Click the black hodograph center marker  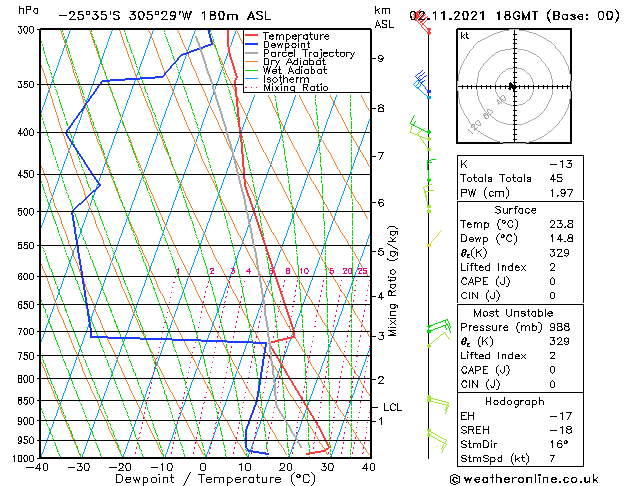(512, 86)
